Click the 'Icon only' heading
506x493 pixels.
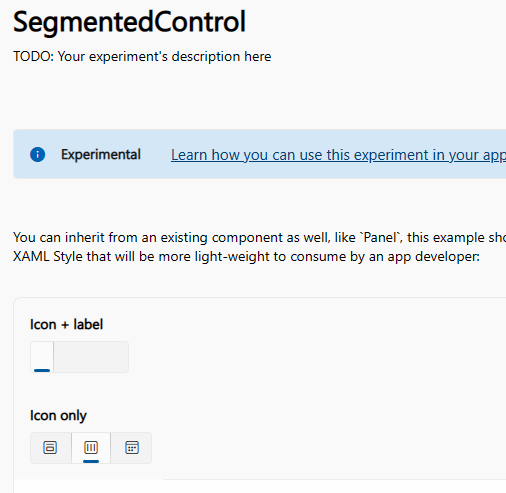tap(58, 416)
